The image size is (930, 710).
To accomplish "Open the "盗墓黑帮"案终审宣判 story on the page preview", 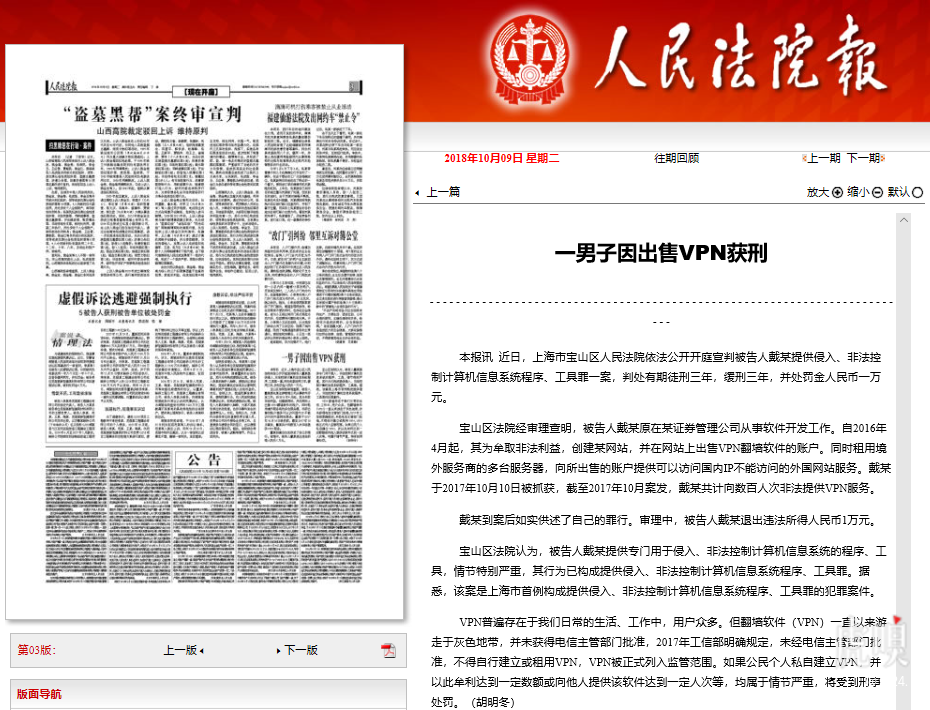I will pyautogui.click(x=152, y=113).
